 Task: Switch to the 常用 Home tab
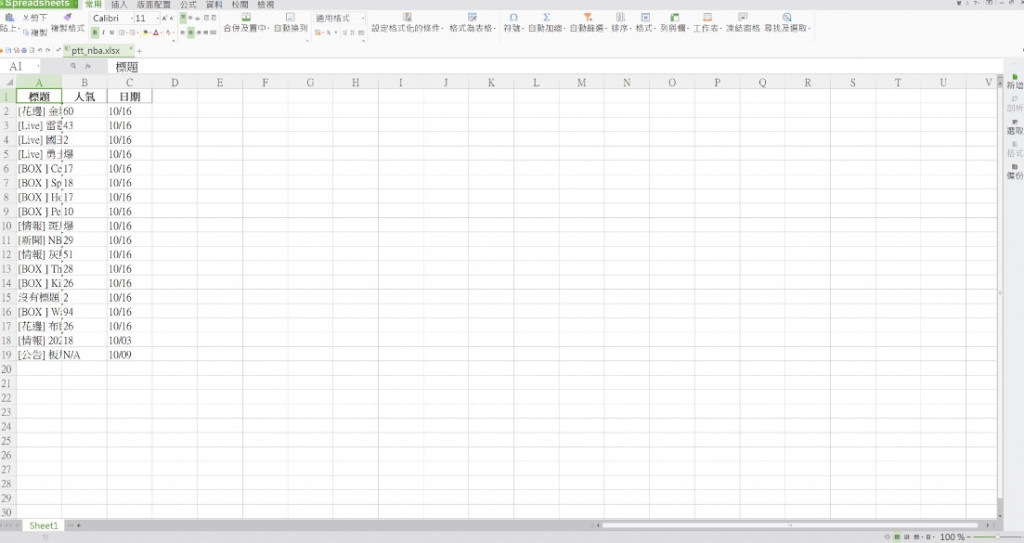click(93, 5)
